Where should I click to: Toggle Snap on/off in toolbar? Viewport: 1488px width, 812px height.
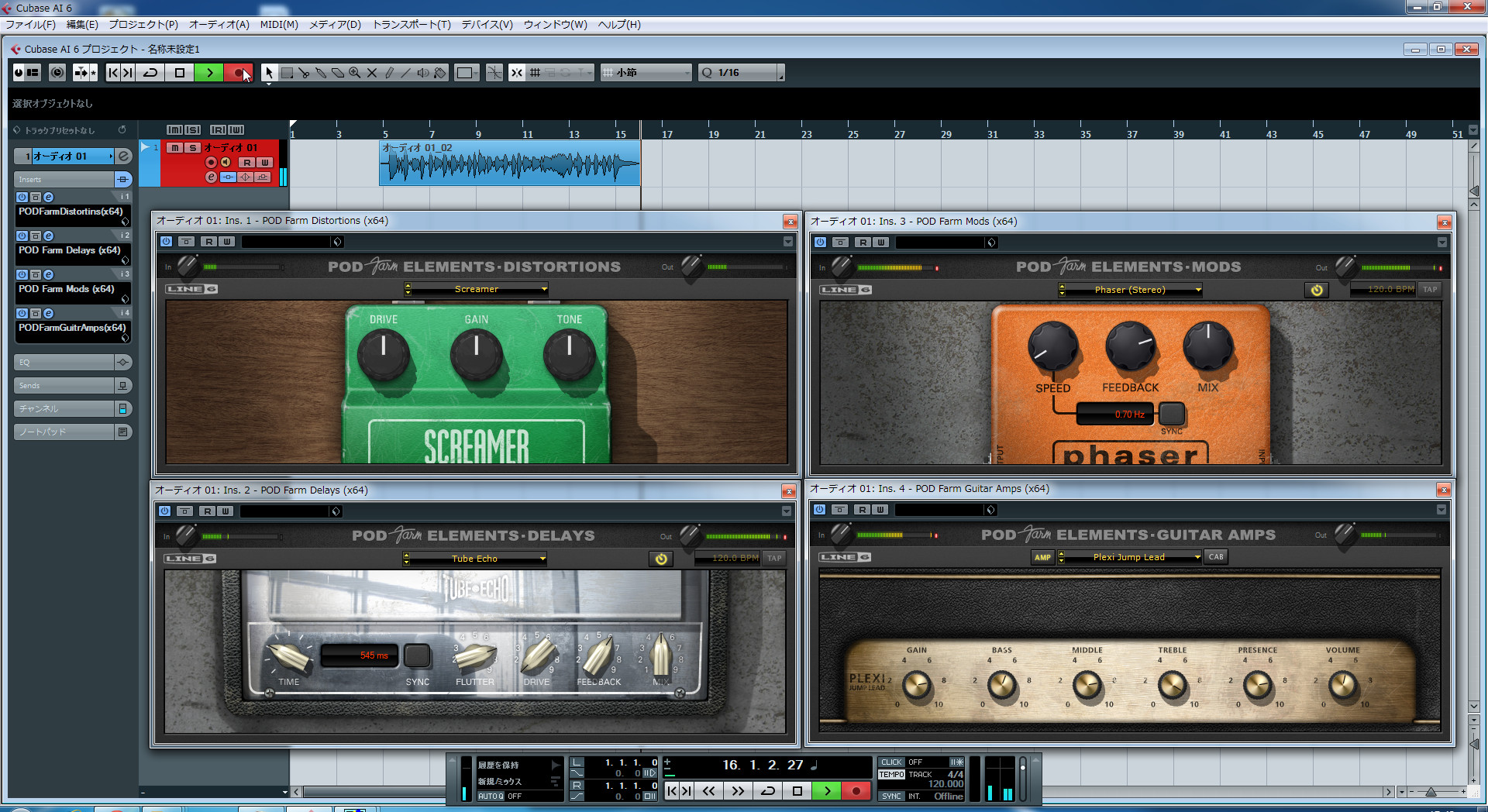click(x=517, y=73)
